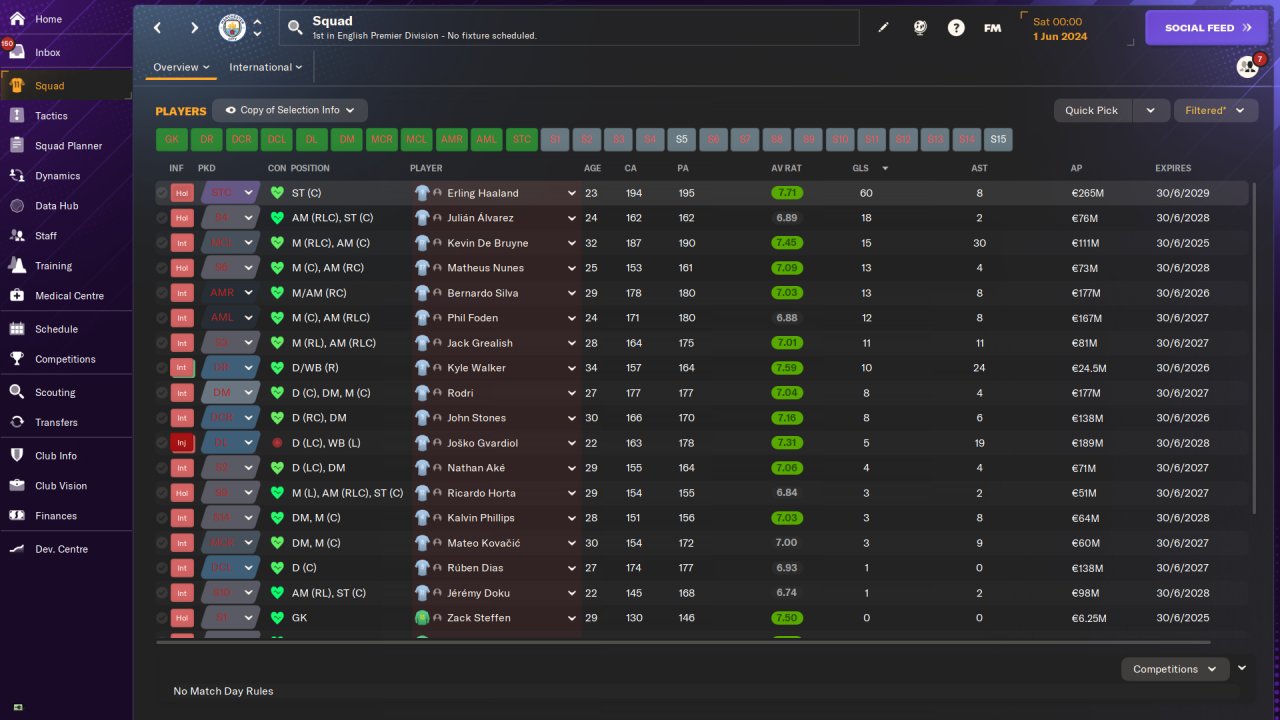Expand player options arrow for Rodri
The height and width of the screenshot is (720, 1280).
pyautogui.click(x=572, y=393)
